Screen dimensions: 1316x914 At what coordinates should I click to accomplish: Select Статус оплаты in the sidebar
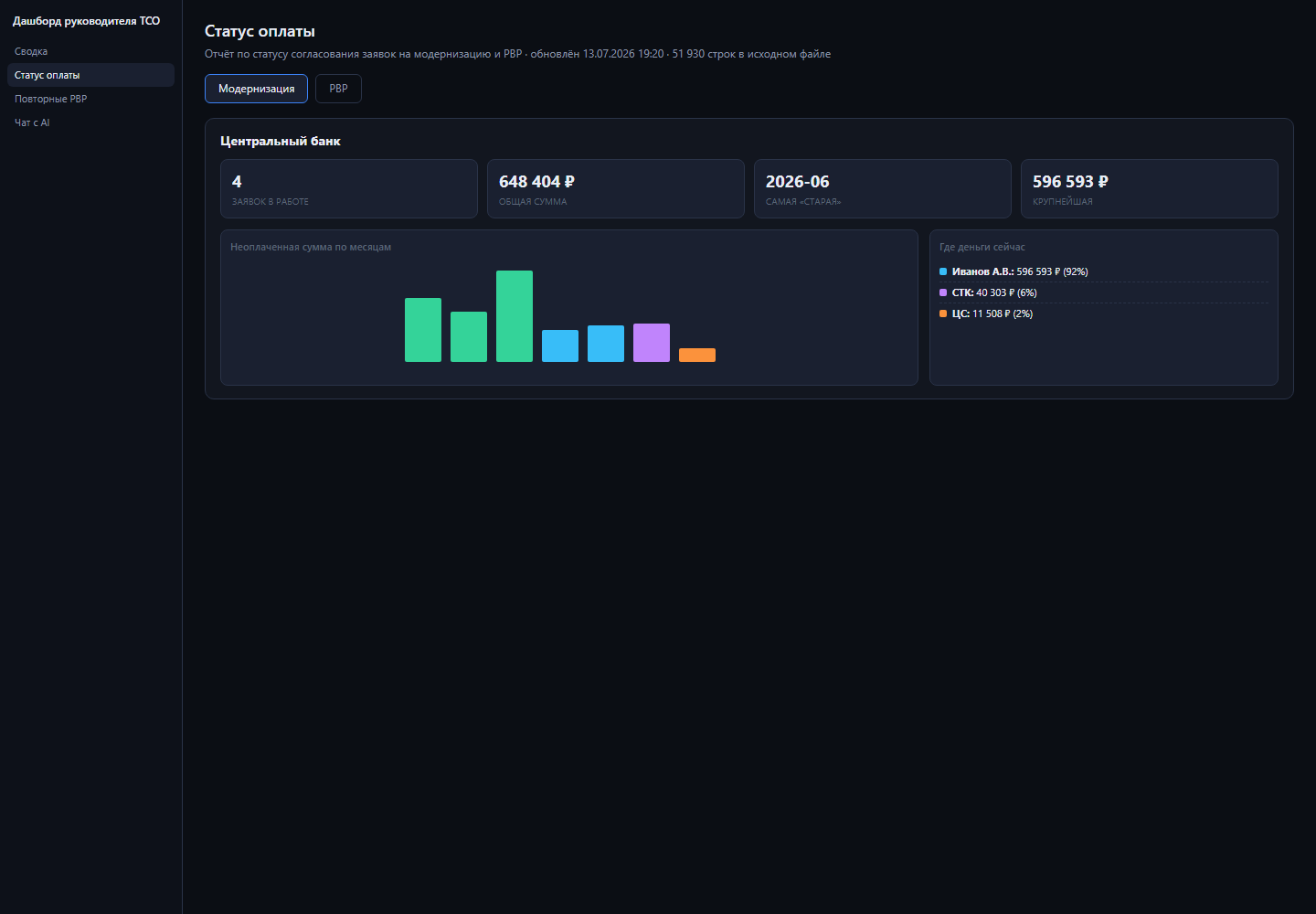(90, 75)
